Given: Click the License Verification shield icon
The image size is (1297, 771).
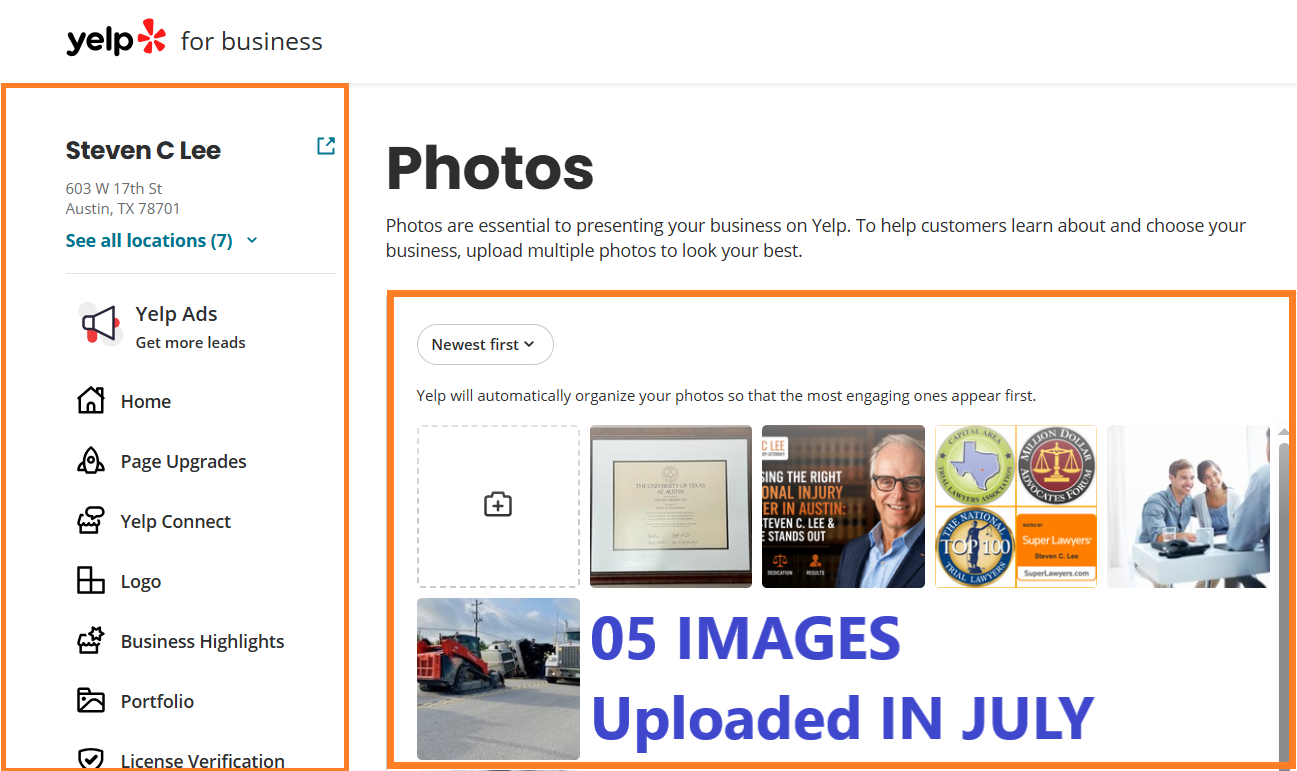Looking at the screenshot, I should tap(91, 759).
